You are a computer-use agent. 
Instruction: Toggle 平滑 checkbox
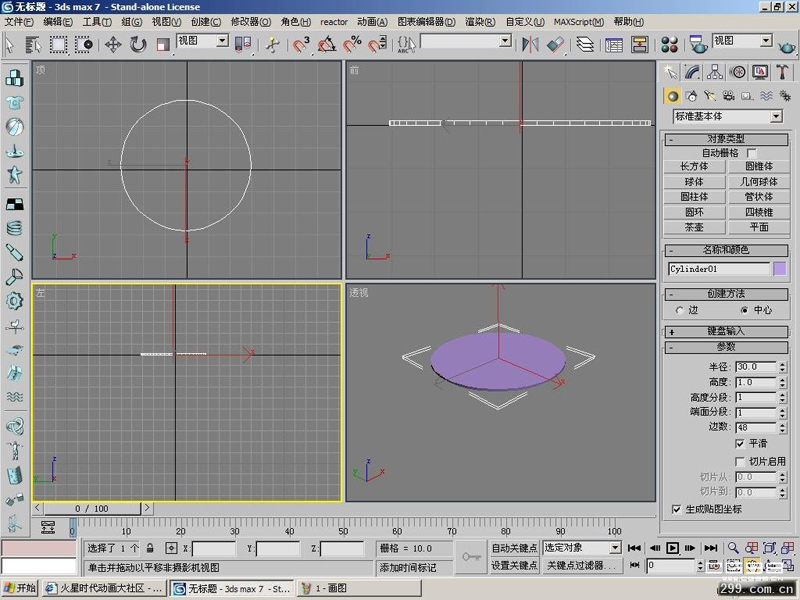(740, 443)
